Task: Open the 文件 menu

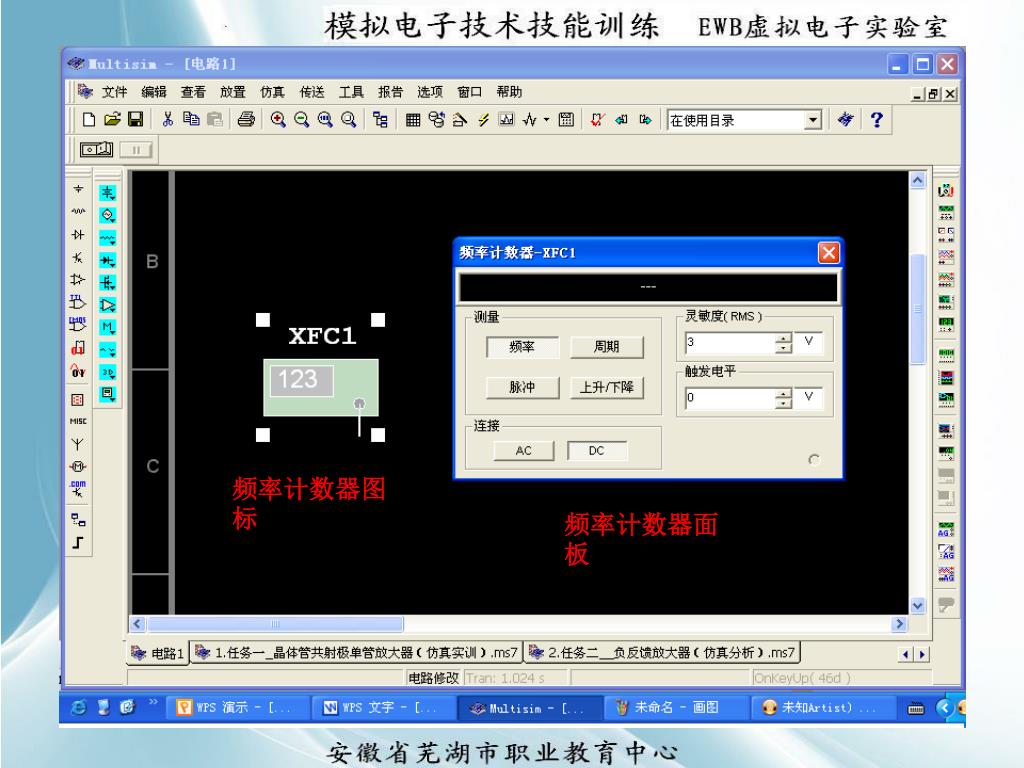Action: click(x=114, y=92)
